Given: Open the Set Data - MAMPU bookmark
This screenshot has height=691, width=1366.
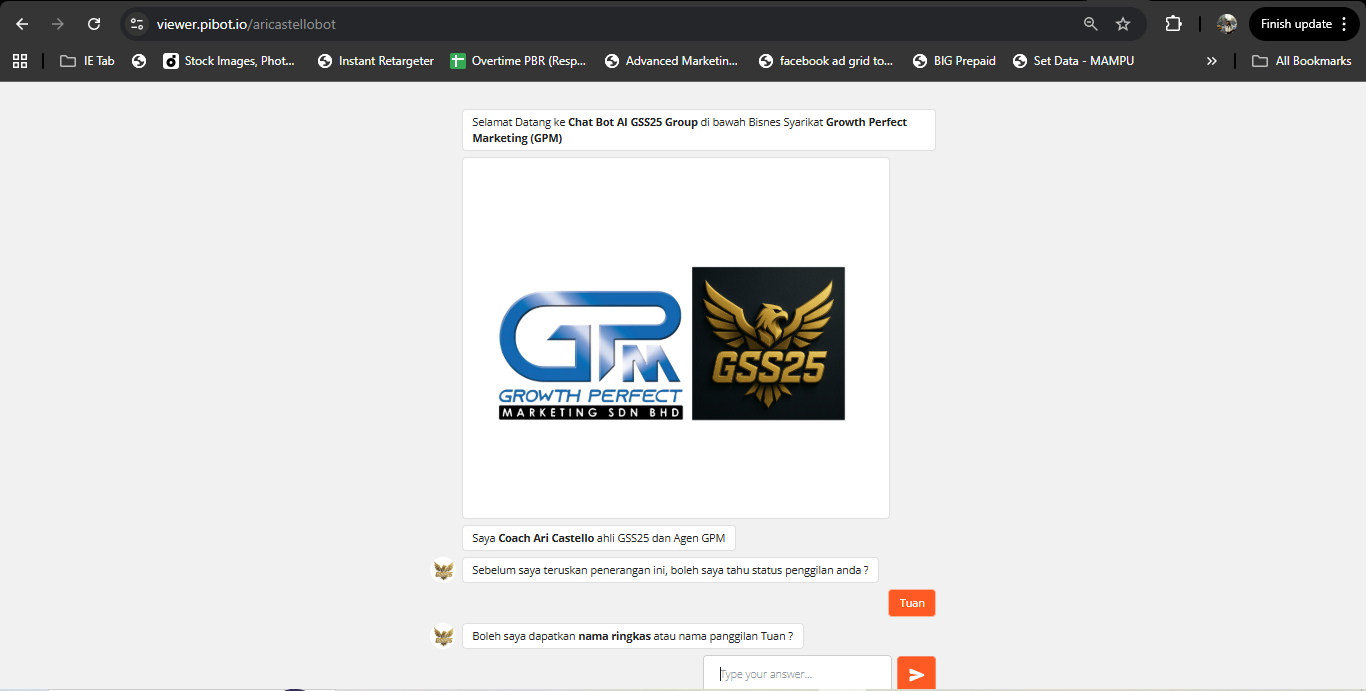Looking at the screenshot, I should point(1073,60).
